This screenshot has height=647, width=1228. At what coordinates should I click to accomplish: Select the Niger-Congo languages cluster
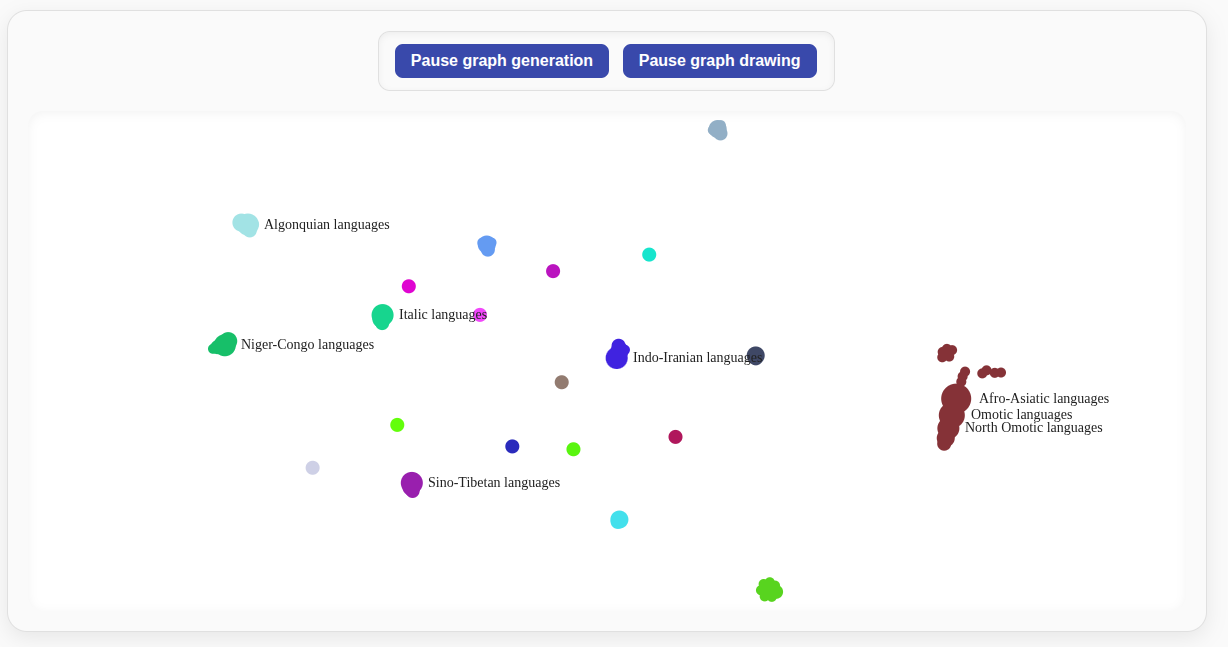pos(222,344)
